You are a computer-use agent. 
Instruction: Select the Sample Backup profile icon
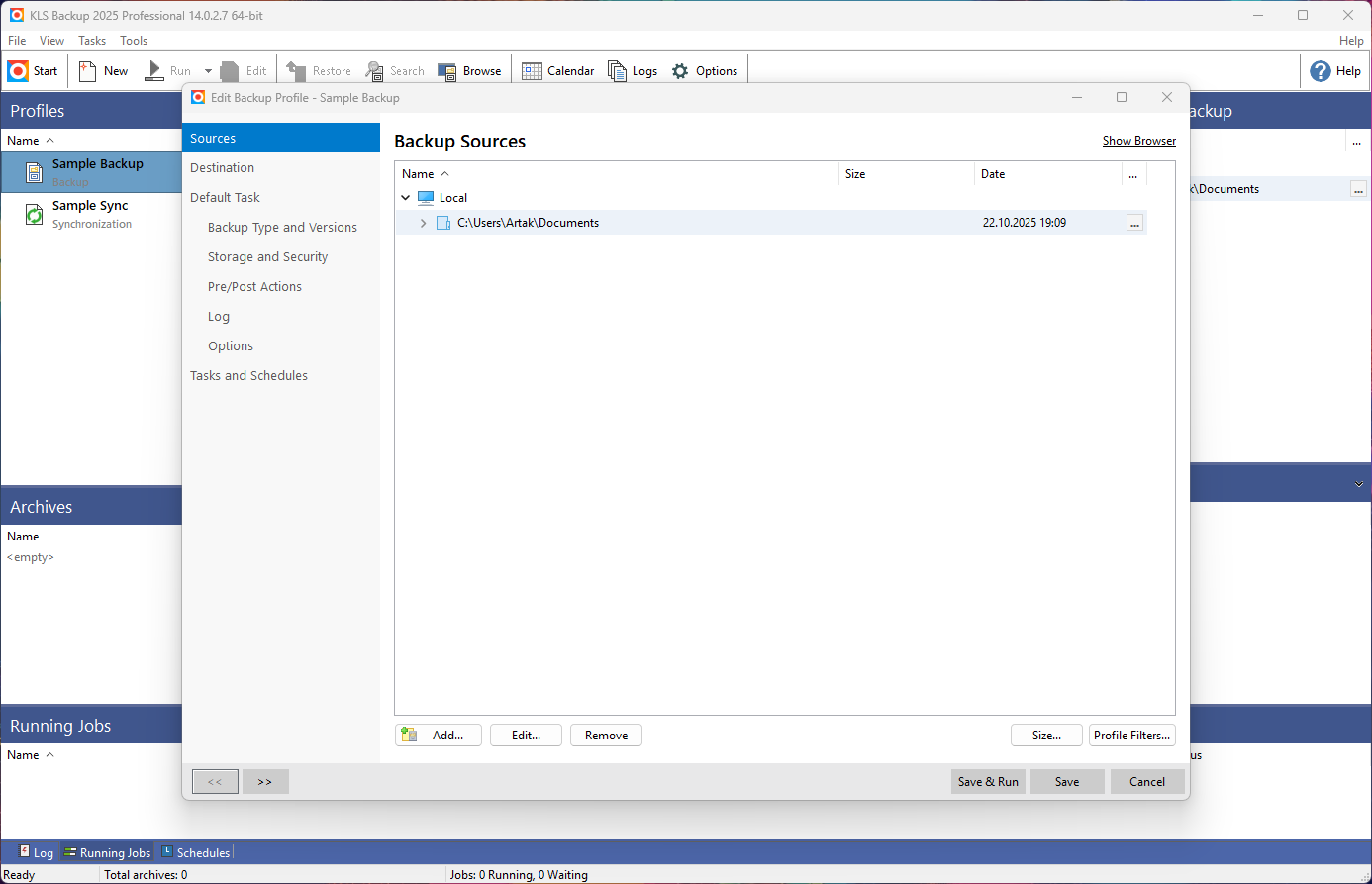tap(35, 173)
